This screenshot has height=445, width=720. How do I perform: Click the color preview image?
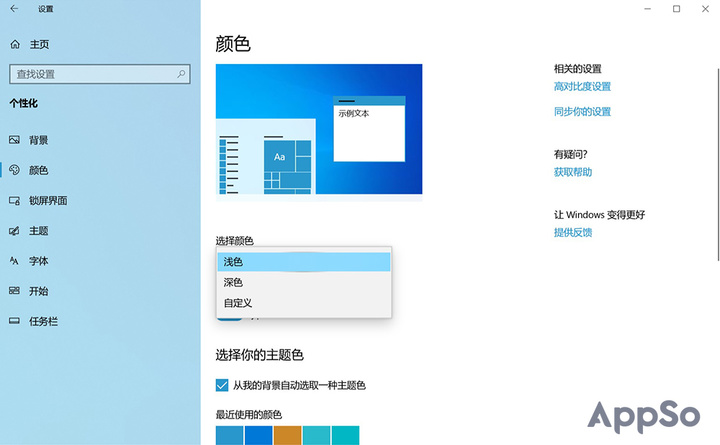point(319,132)
